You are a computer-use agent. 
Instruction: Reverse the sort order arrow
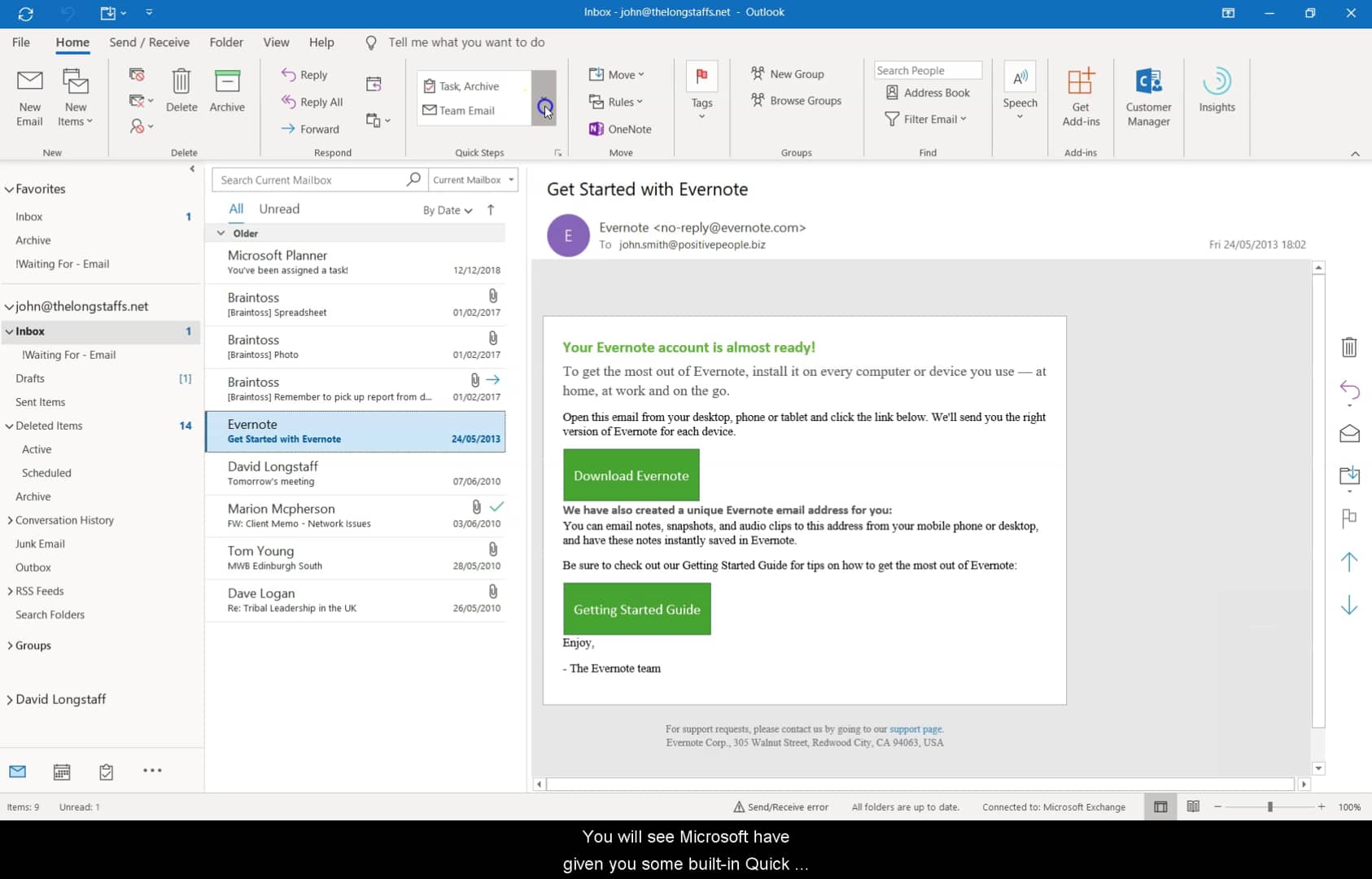point(491,210)
